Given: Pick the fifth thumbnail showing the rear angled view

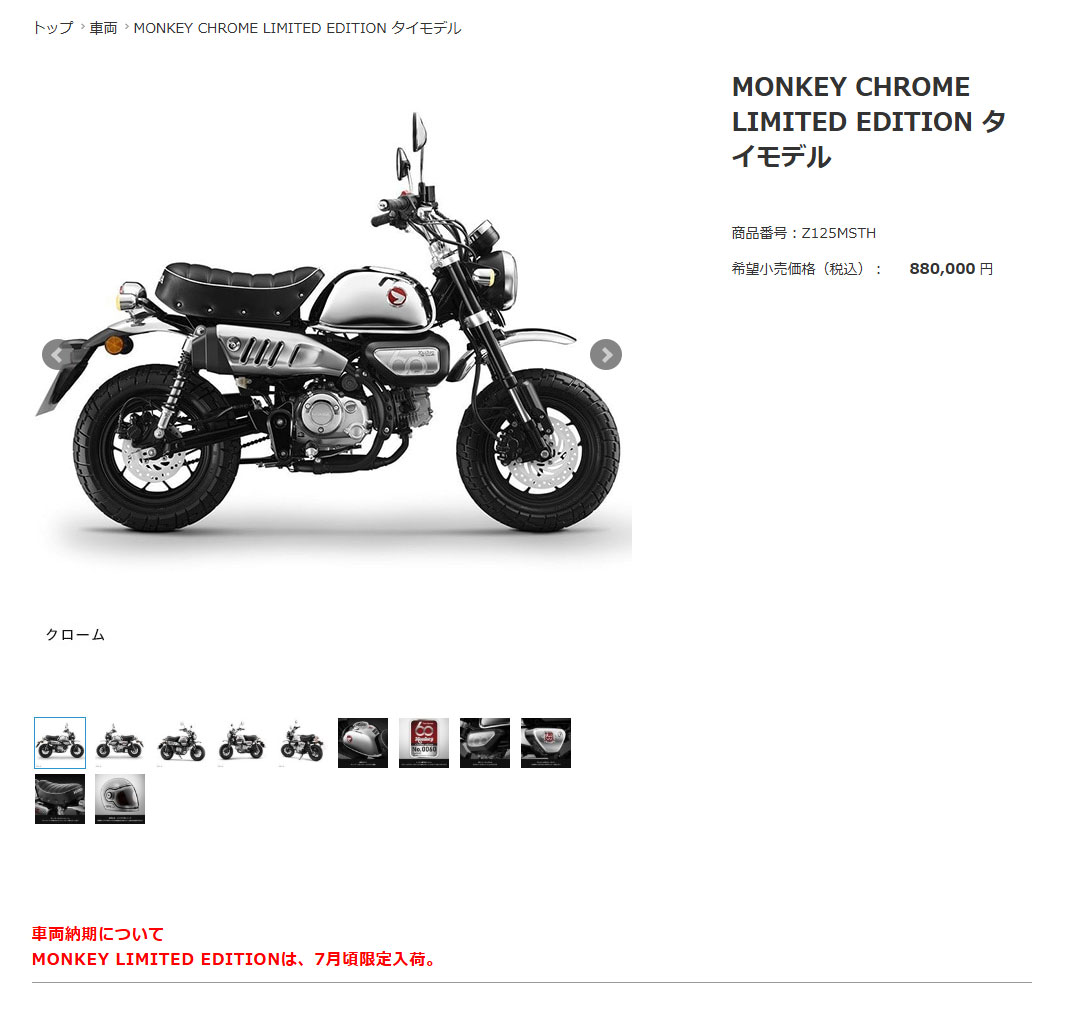Looking at the screenshot, I should pos(303,742).
